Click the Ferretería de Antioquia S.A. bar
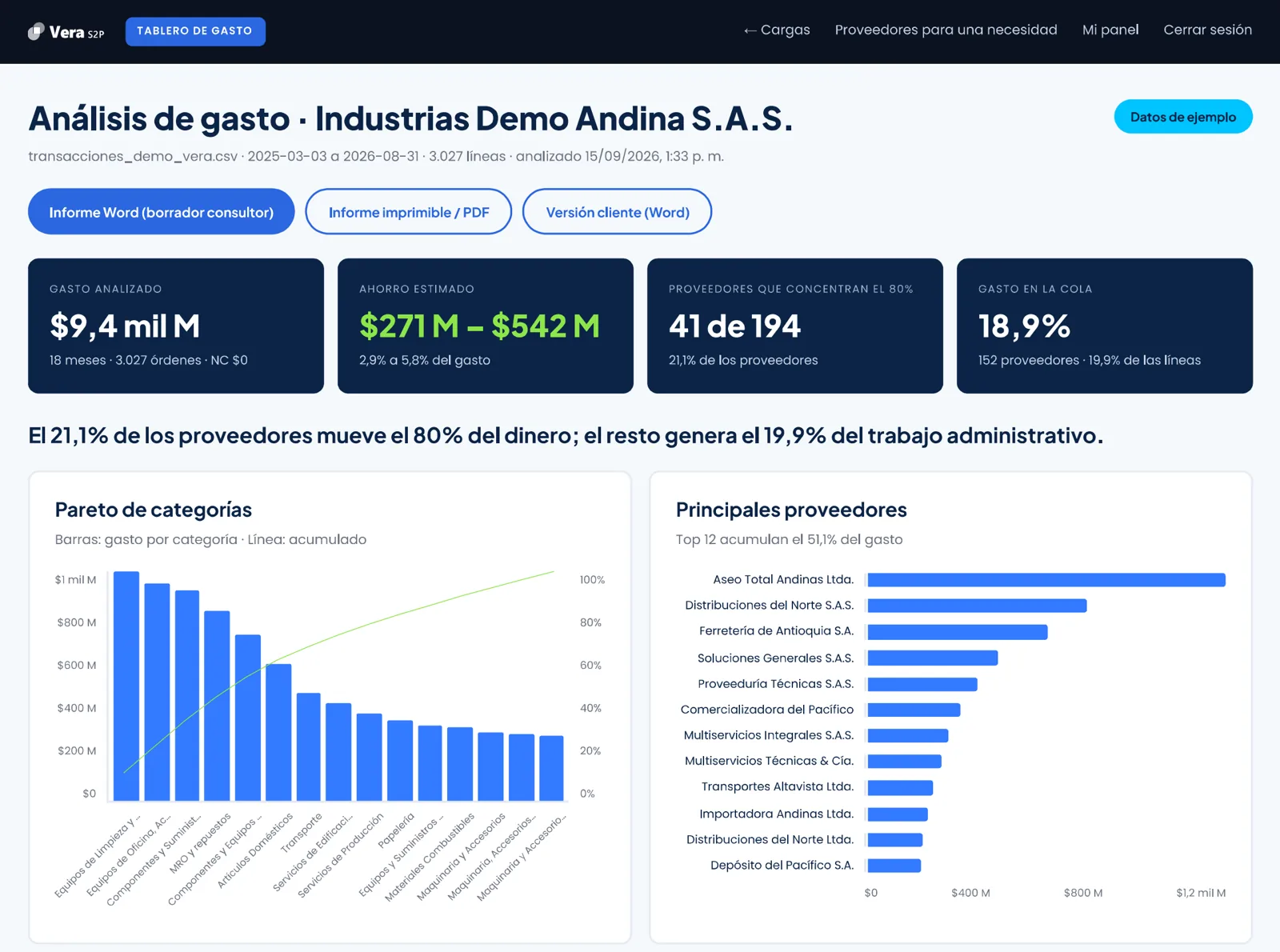 pyautogui.click(x=958, y=632)
